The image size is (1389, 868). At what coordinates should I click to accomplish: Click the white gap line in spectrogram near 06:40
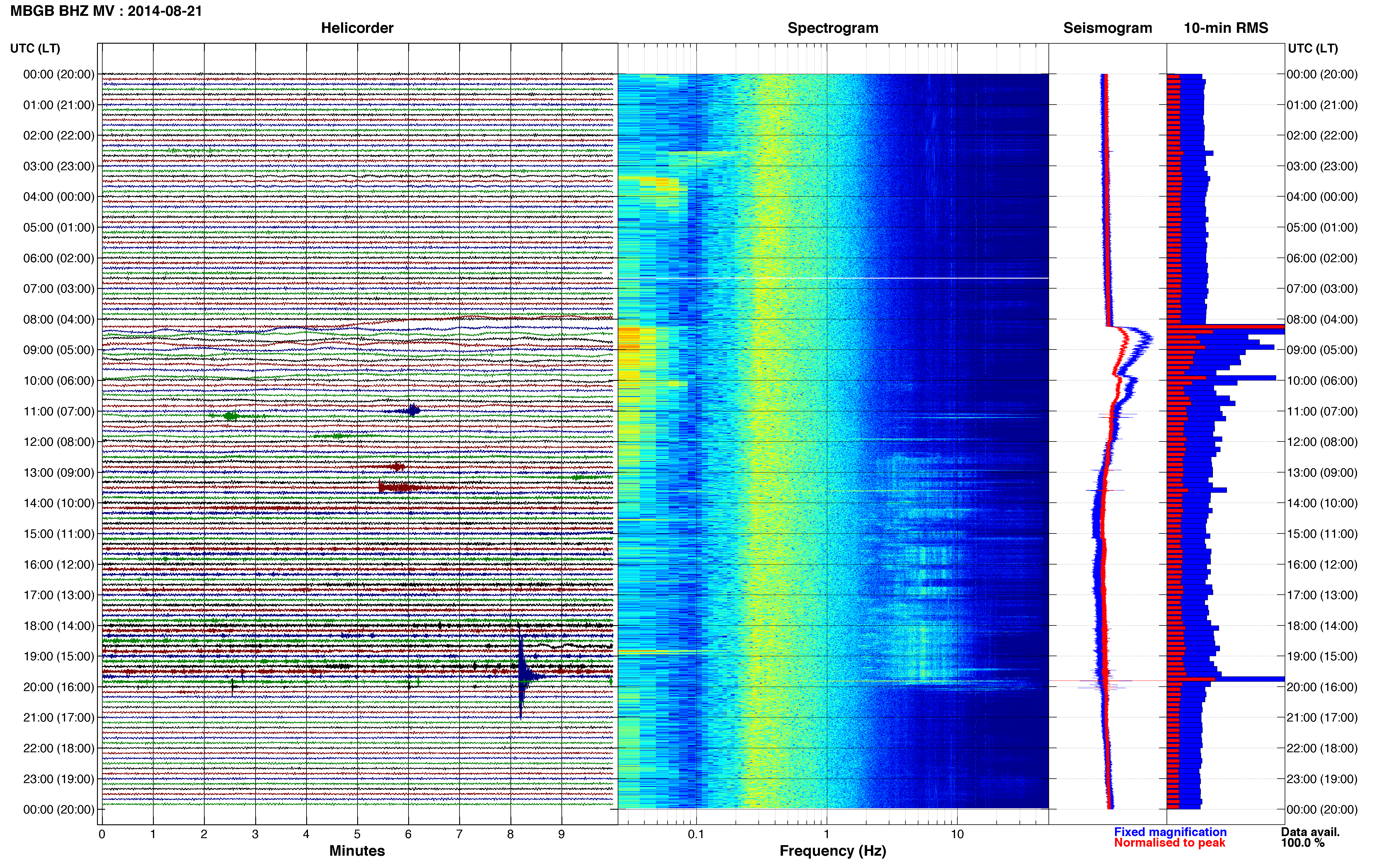click(833, 278)
